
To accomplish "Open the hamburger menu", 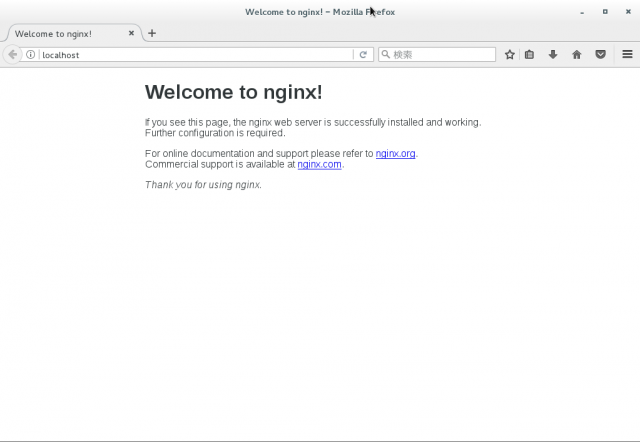I will pyautogui.click(x=627, y=54).
